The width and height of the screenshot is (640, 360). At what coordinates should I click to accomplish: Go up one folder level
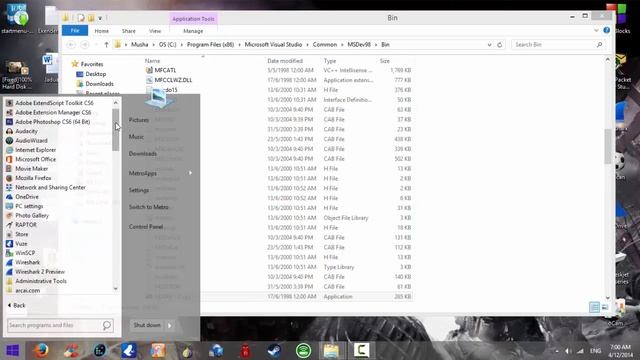(106, 44)
